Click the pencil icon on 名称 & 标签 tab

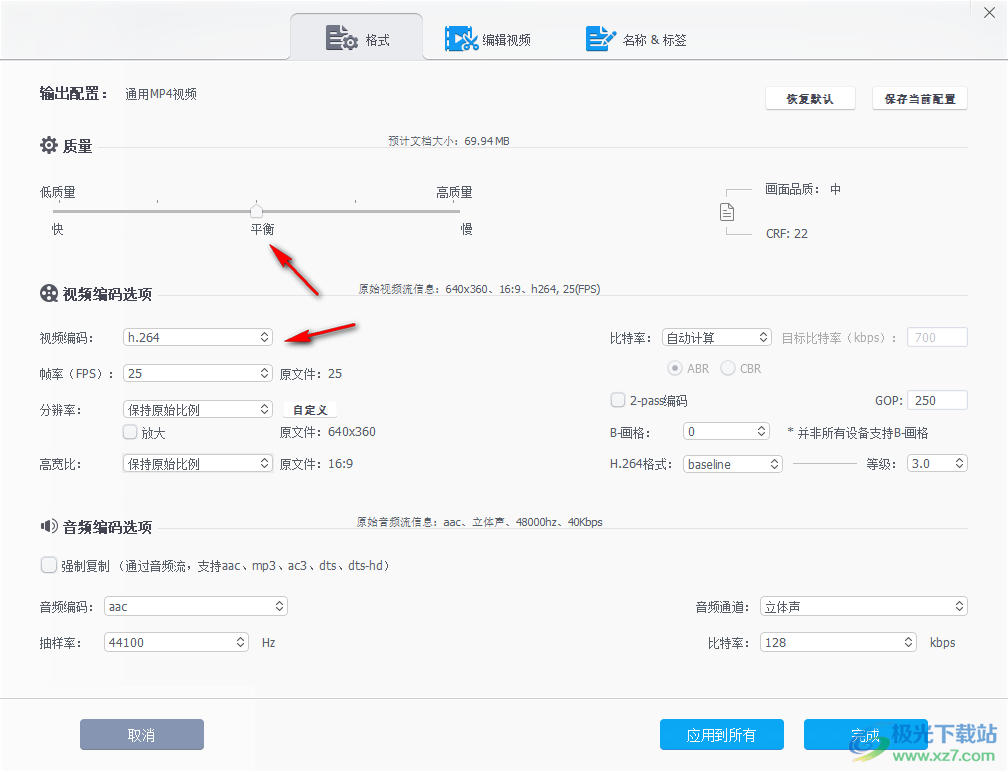click(x=600, y=37)
